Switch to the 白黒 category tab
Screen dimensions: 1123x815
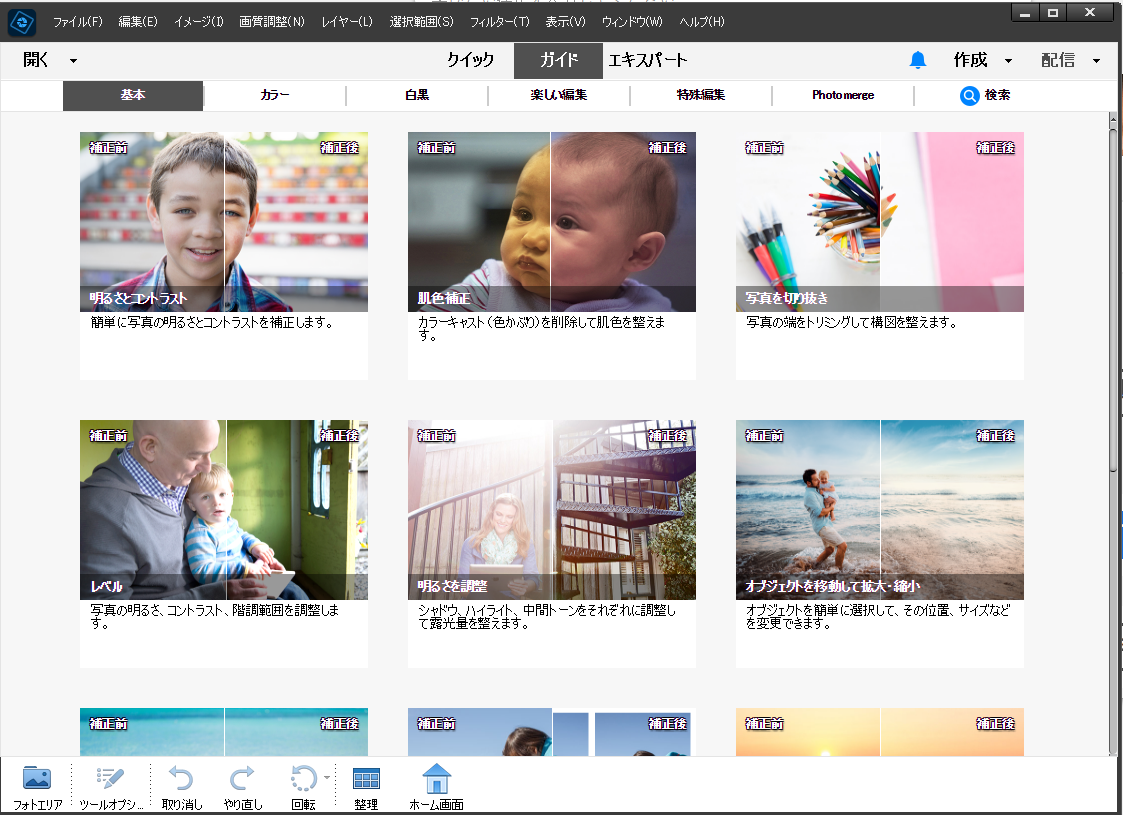tap(417, 95)
